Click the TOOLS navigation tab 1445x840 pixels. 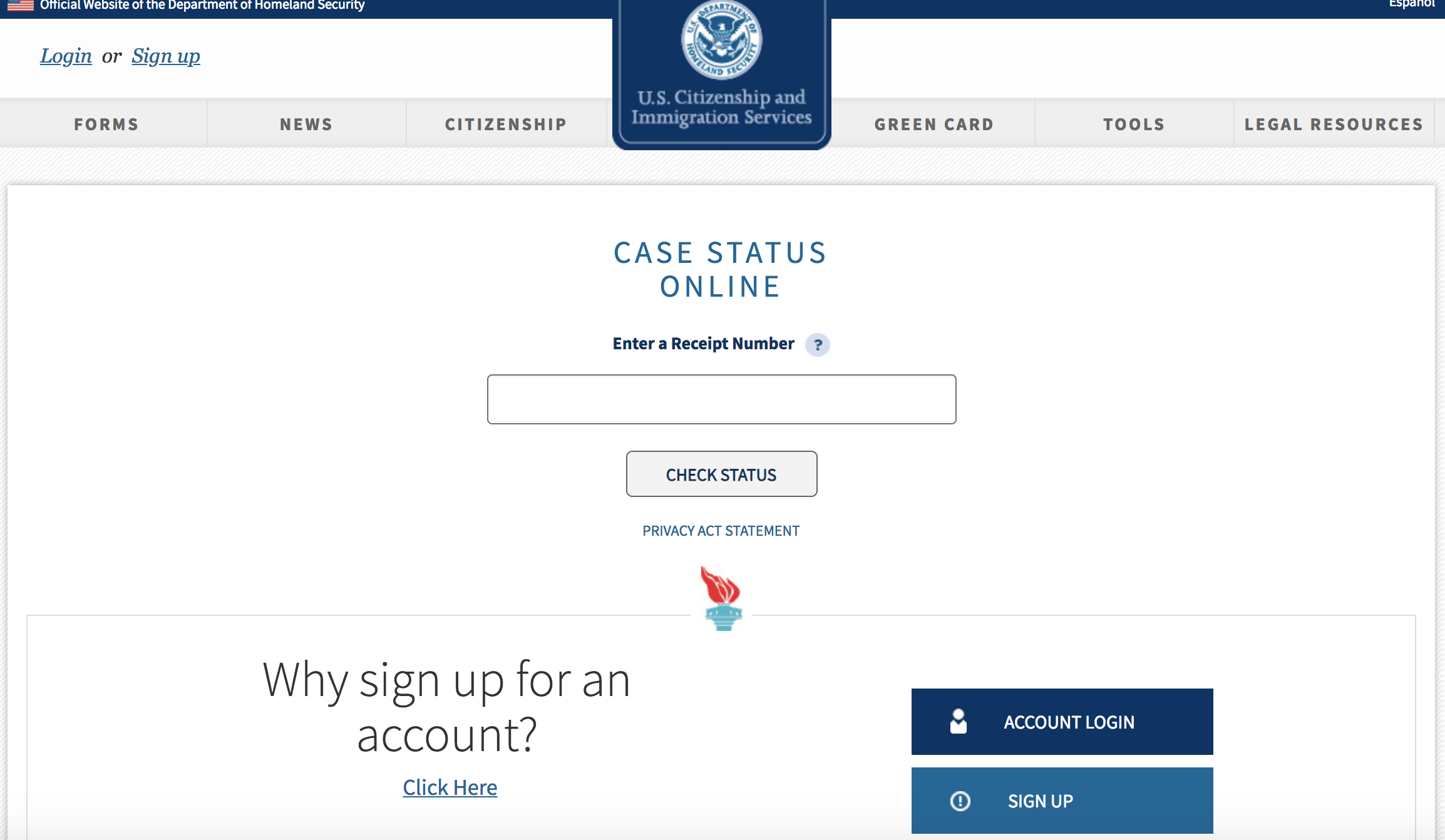coord(1134,123)
